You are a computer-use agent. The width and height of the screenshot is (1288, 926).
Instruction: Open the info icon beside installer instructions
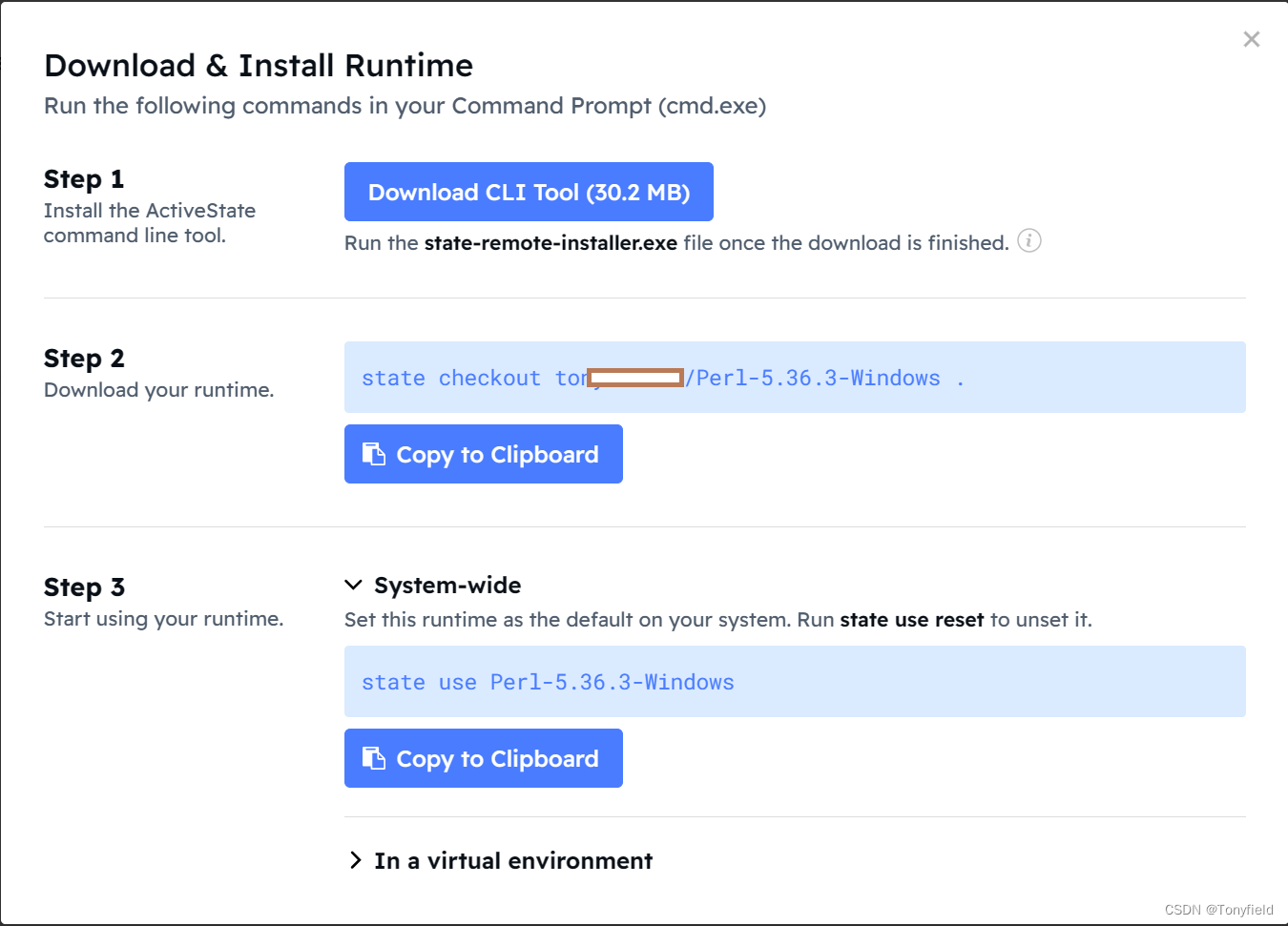[x=1028, y=241]
